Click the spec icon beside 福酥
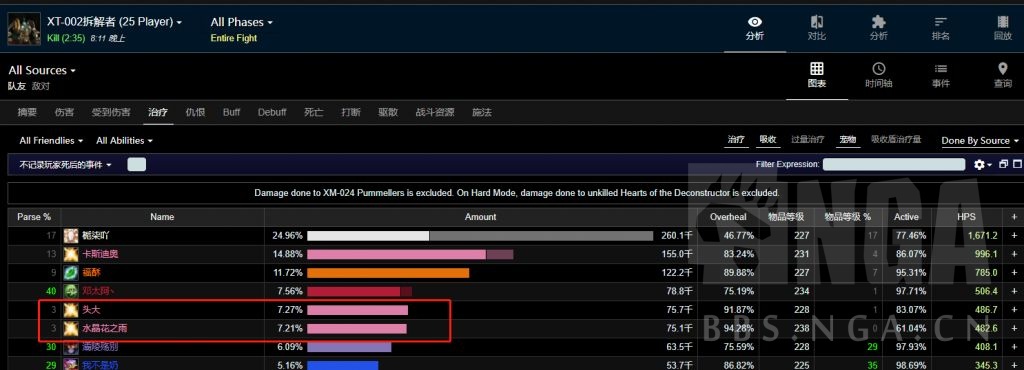 tap(71, 273)
